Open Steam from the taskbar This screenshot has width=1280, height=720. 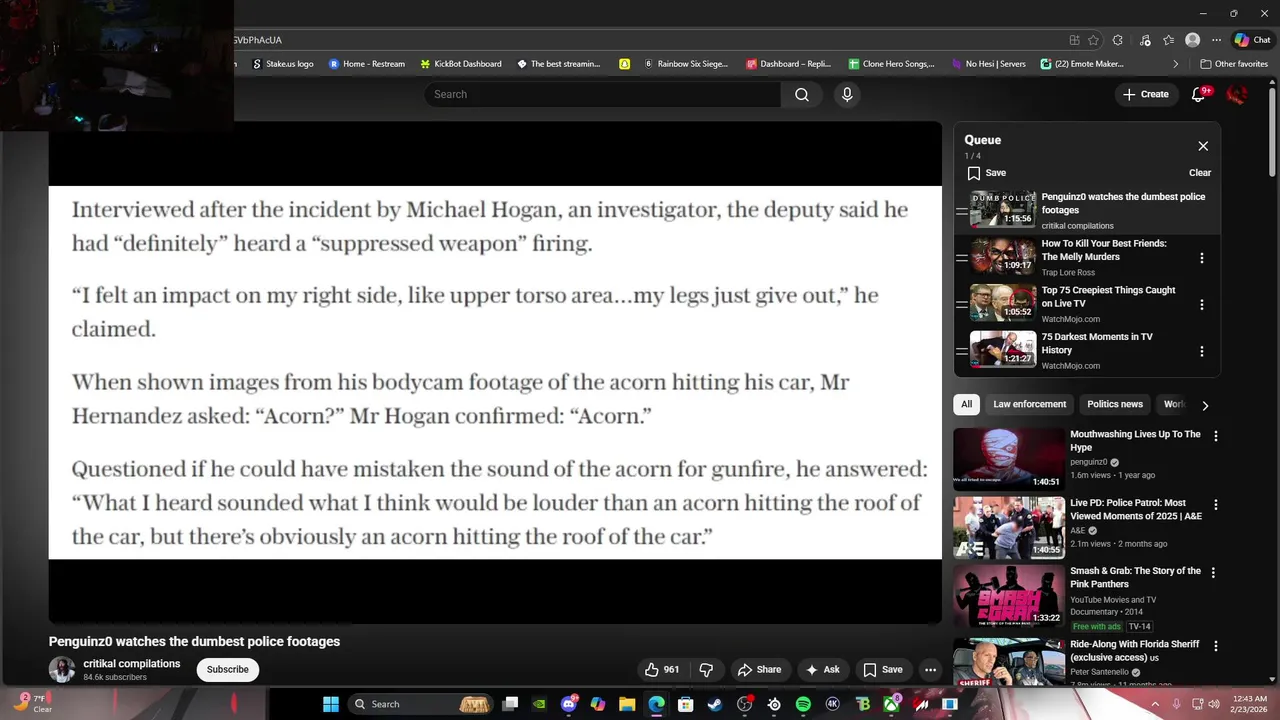715,704
